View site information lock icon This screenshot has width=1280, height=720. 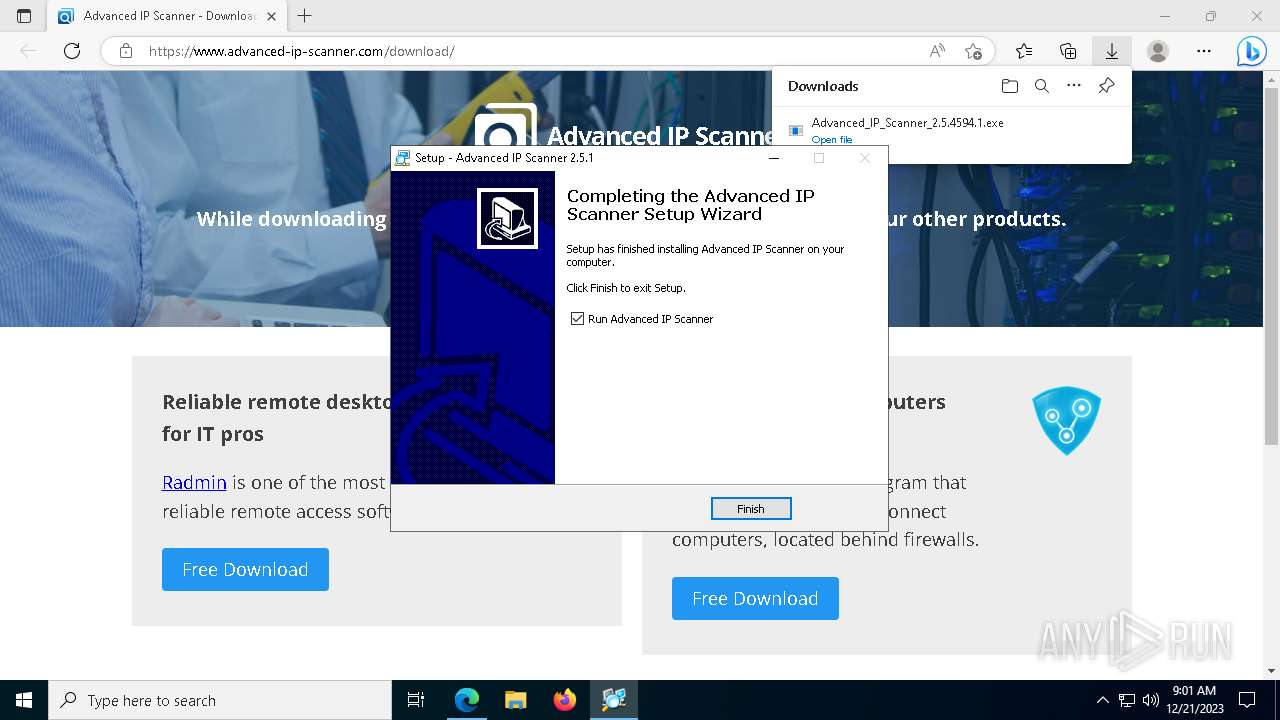click(x=125, y=51)
